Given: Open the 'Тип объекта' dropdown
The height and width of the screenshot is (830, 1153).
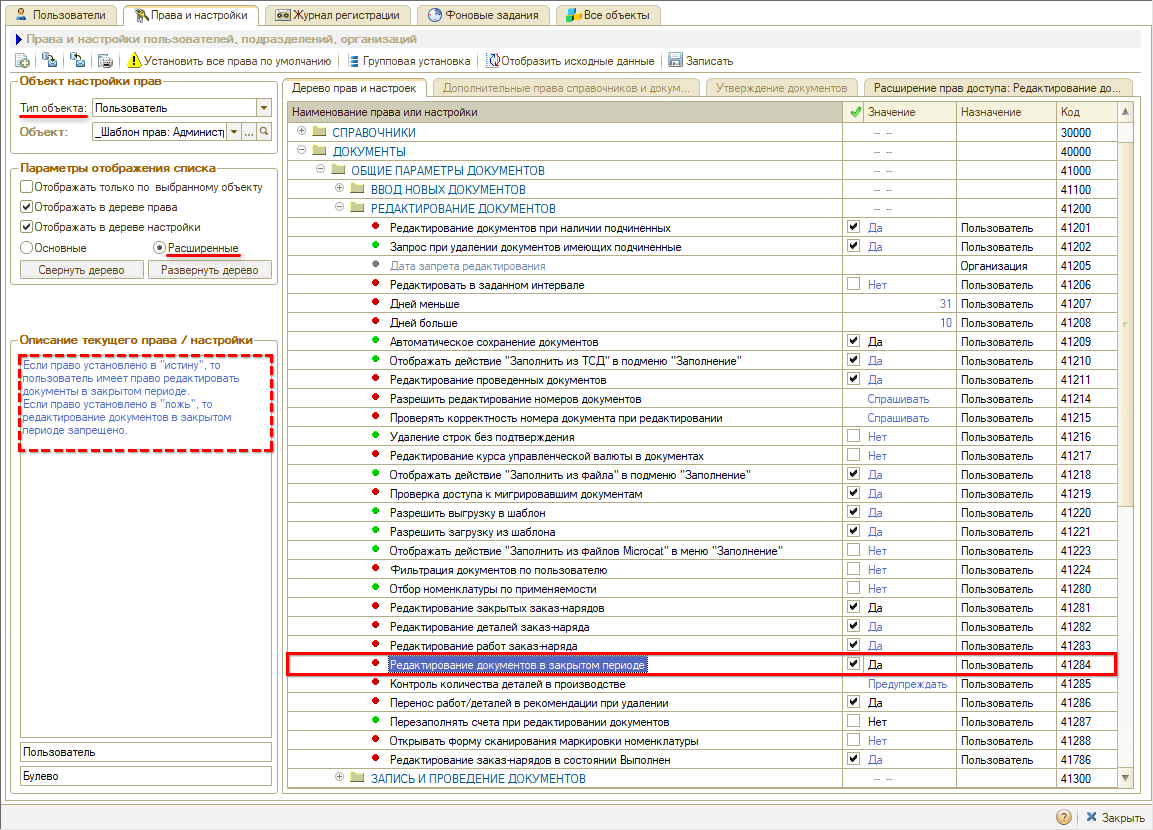Looking at the screenshot, I should (264, 108).
